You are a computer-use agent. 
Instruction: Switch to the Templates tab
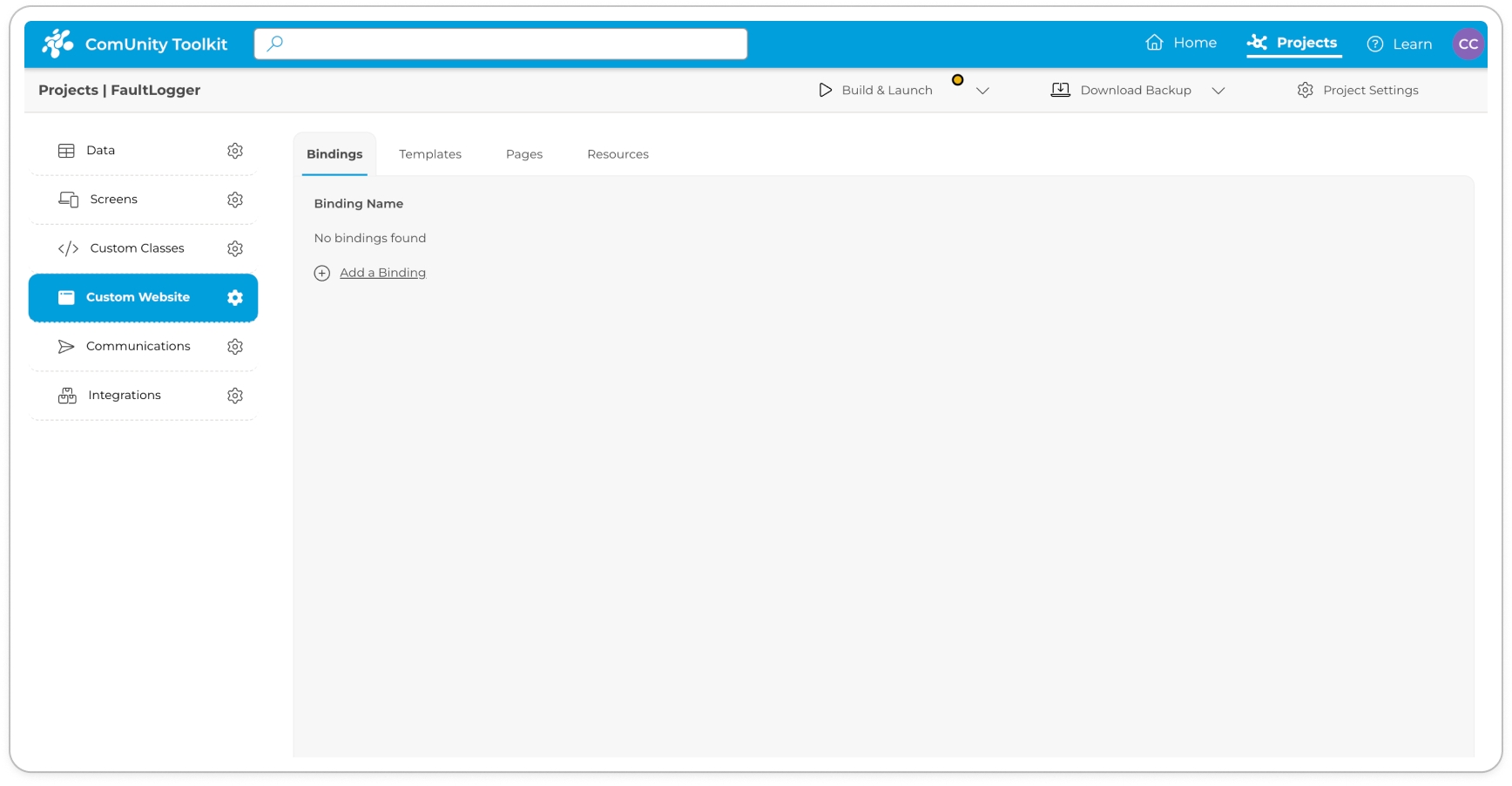(430, 154)
